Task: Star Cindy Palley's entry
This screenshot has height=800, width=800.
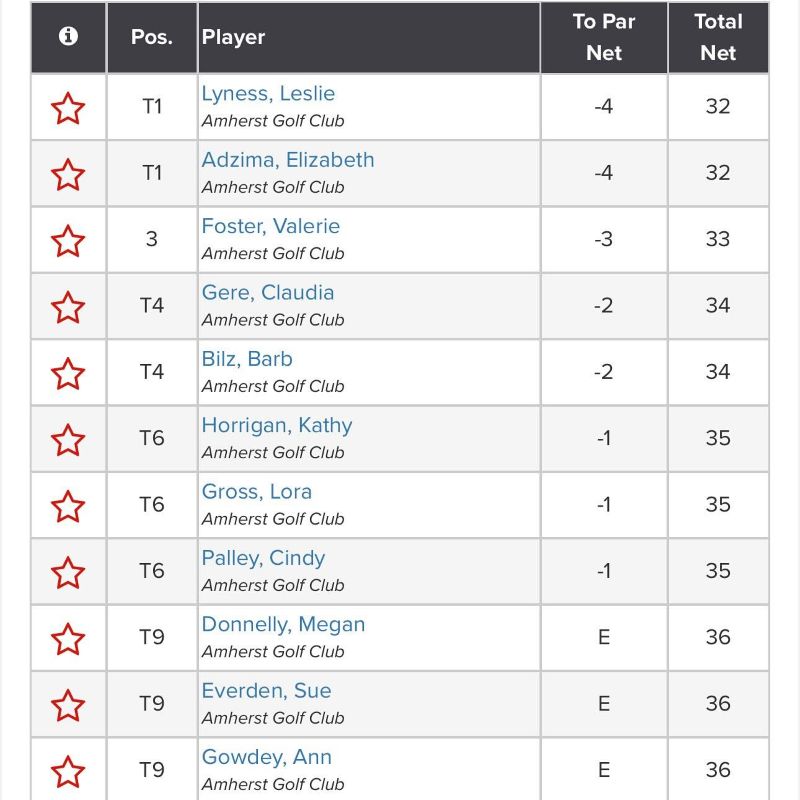Action: [x=68, y=572]
